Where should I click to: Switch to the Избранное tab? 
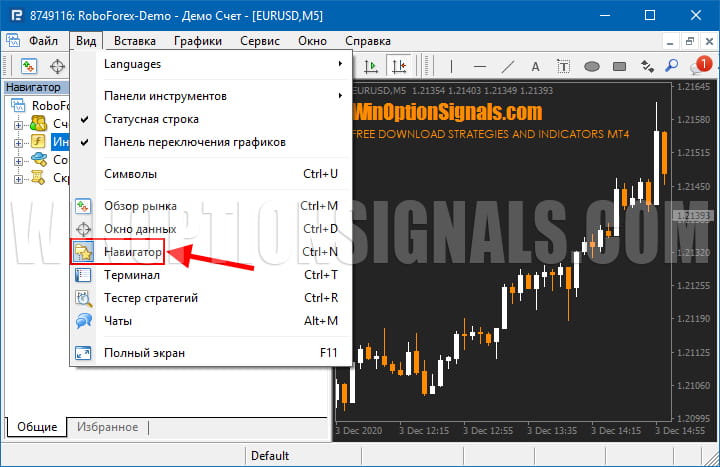coord(107,427)
